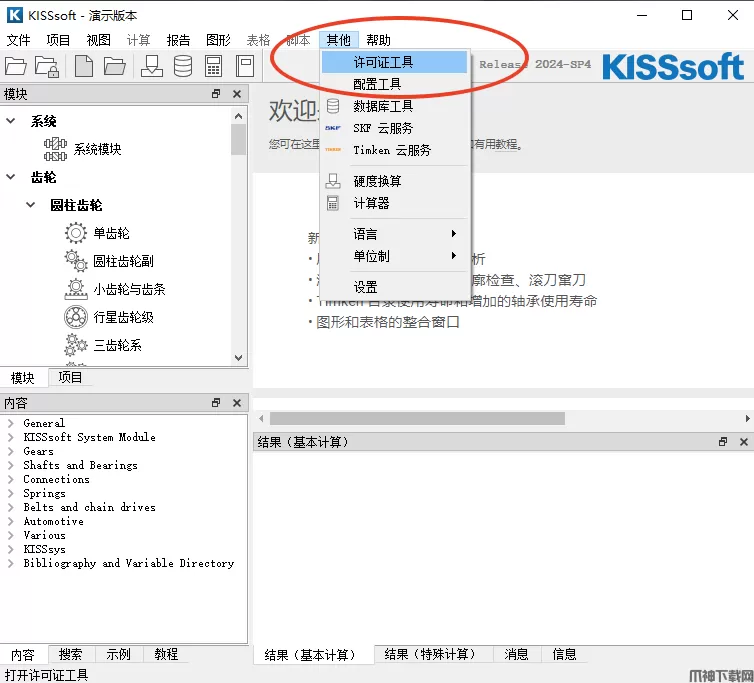The height and width of the screenshot is (683, 754).
Task: Select 许可证工具 in the menu
Action: coord(395,62)
